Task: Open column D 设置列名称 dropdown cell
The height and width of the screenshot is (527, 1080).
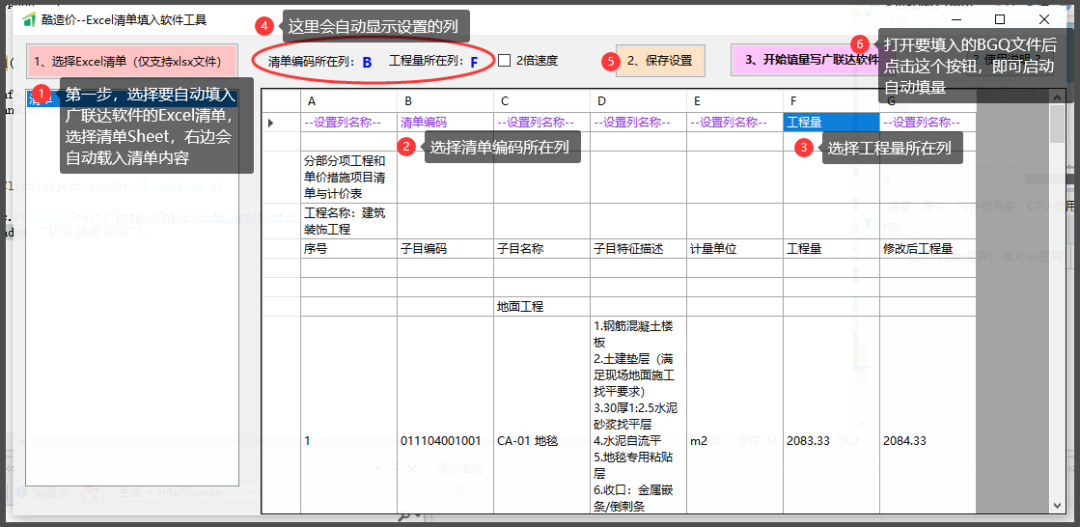Action: (636, 122)
